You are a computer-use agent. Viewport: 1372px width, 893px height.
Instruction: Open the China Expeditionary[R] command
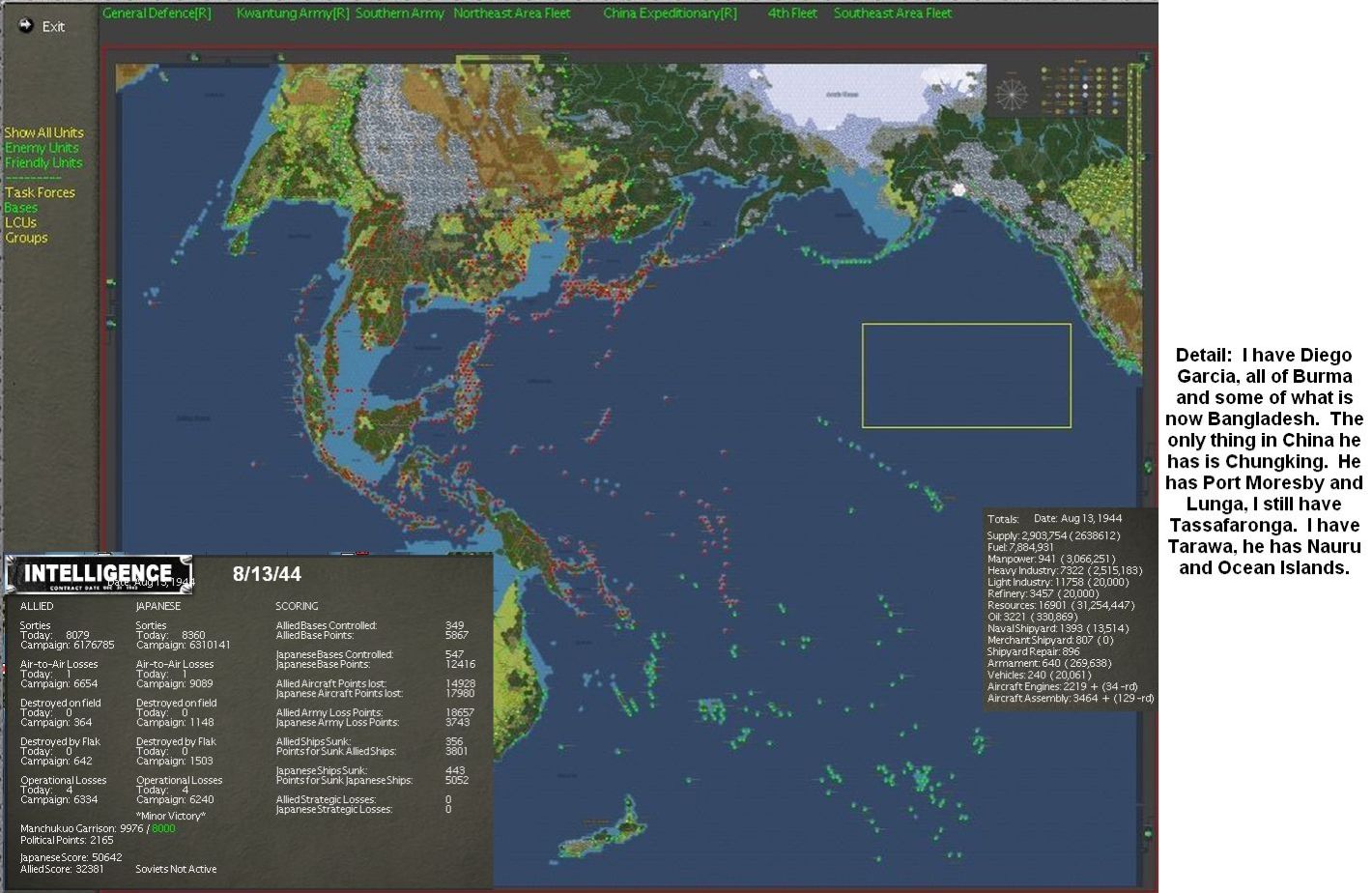point(670,14)
